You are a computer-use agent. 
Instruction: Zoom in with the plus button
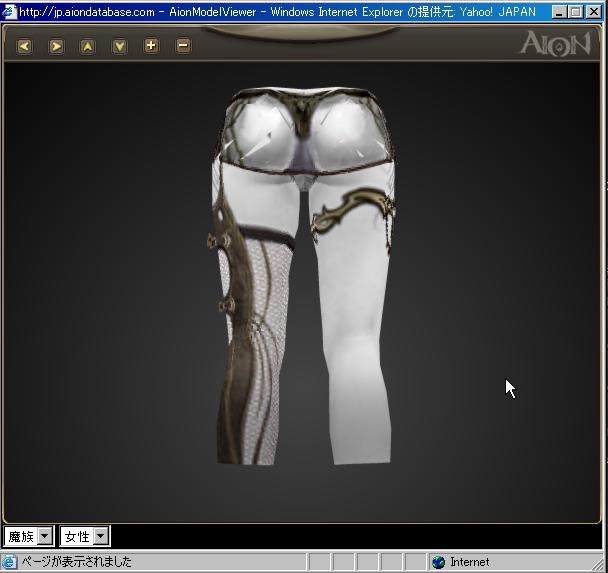[151, 46]
